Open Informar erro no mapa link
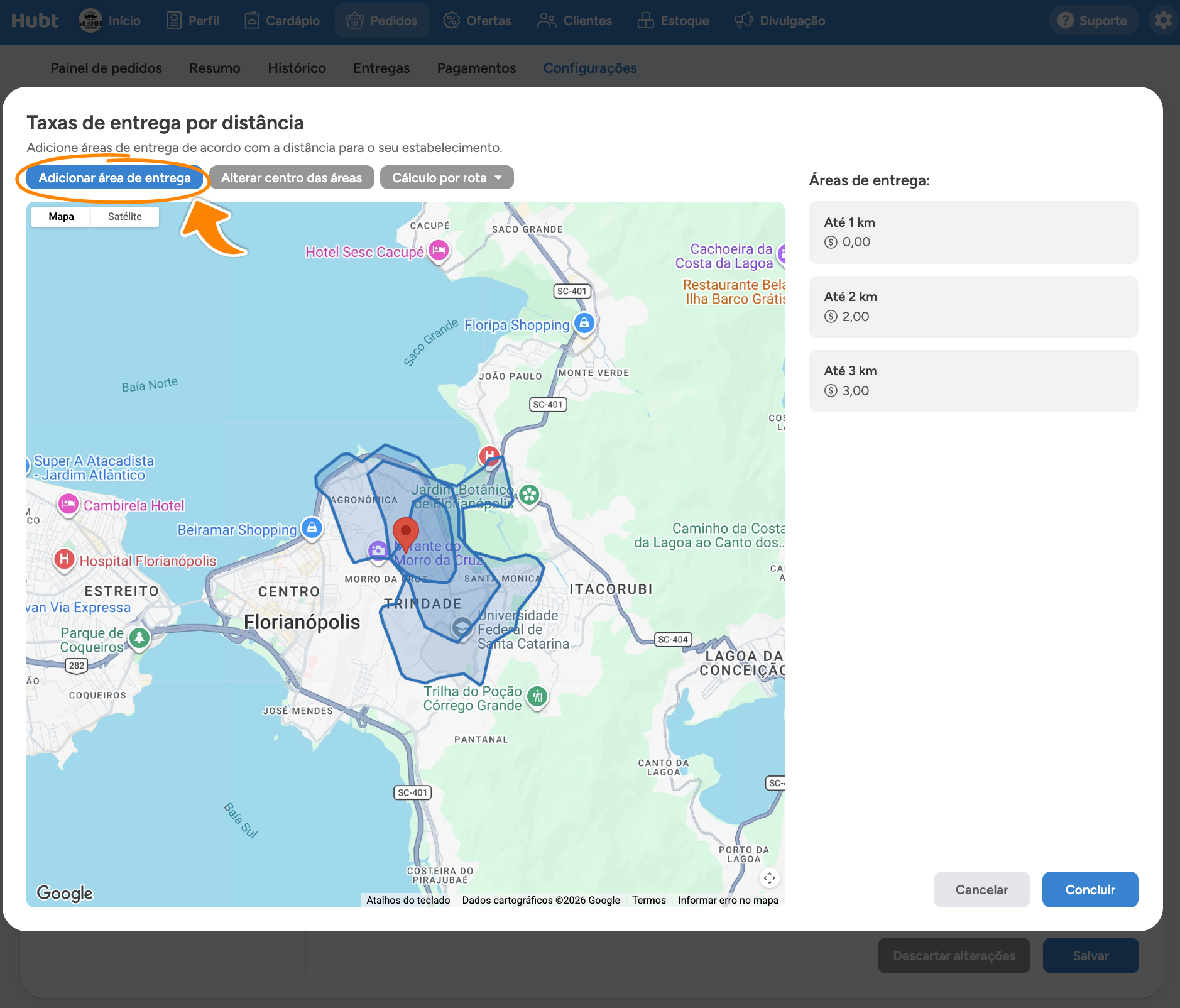Image resolution: width=1180 pixels, height=1008 pixels. [728, 900]
